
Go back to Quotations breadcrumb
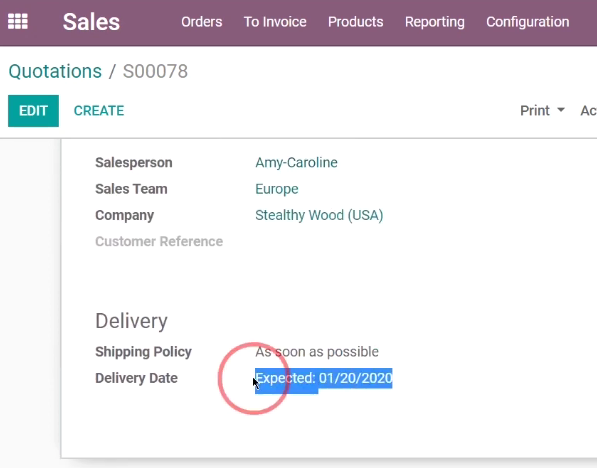(x=55, y=71)
